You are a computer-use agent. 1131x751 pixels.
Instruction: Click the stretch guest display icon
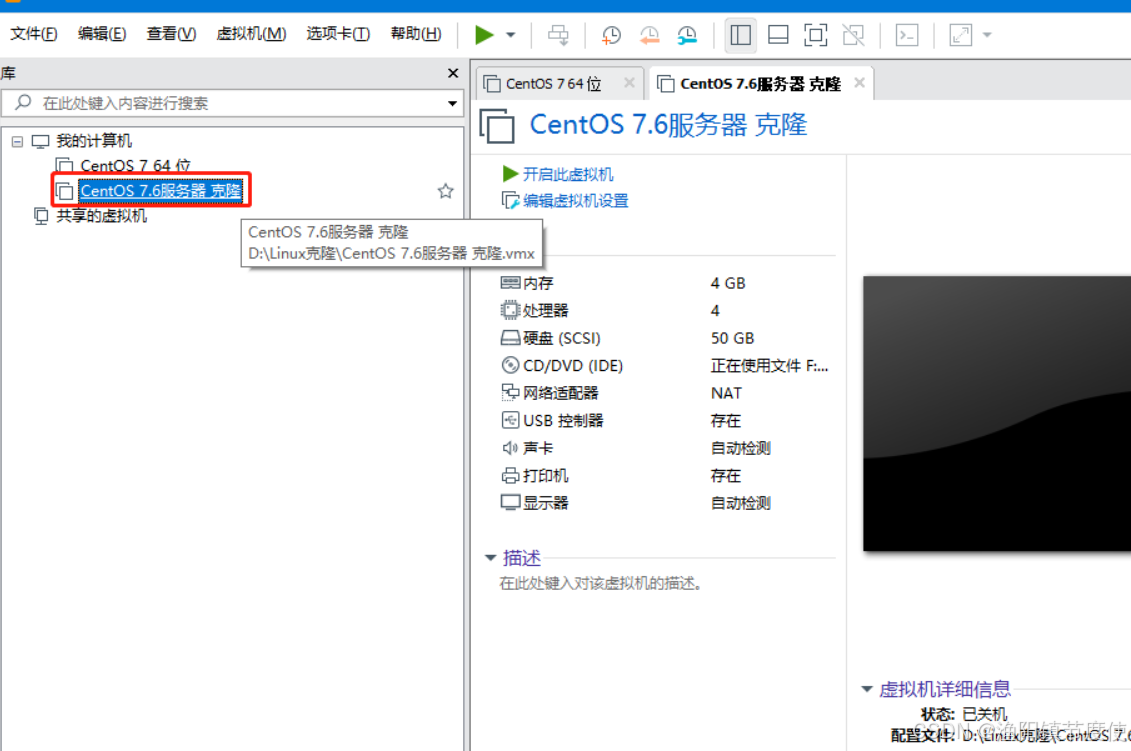click(x=960, y=35)
